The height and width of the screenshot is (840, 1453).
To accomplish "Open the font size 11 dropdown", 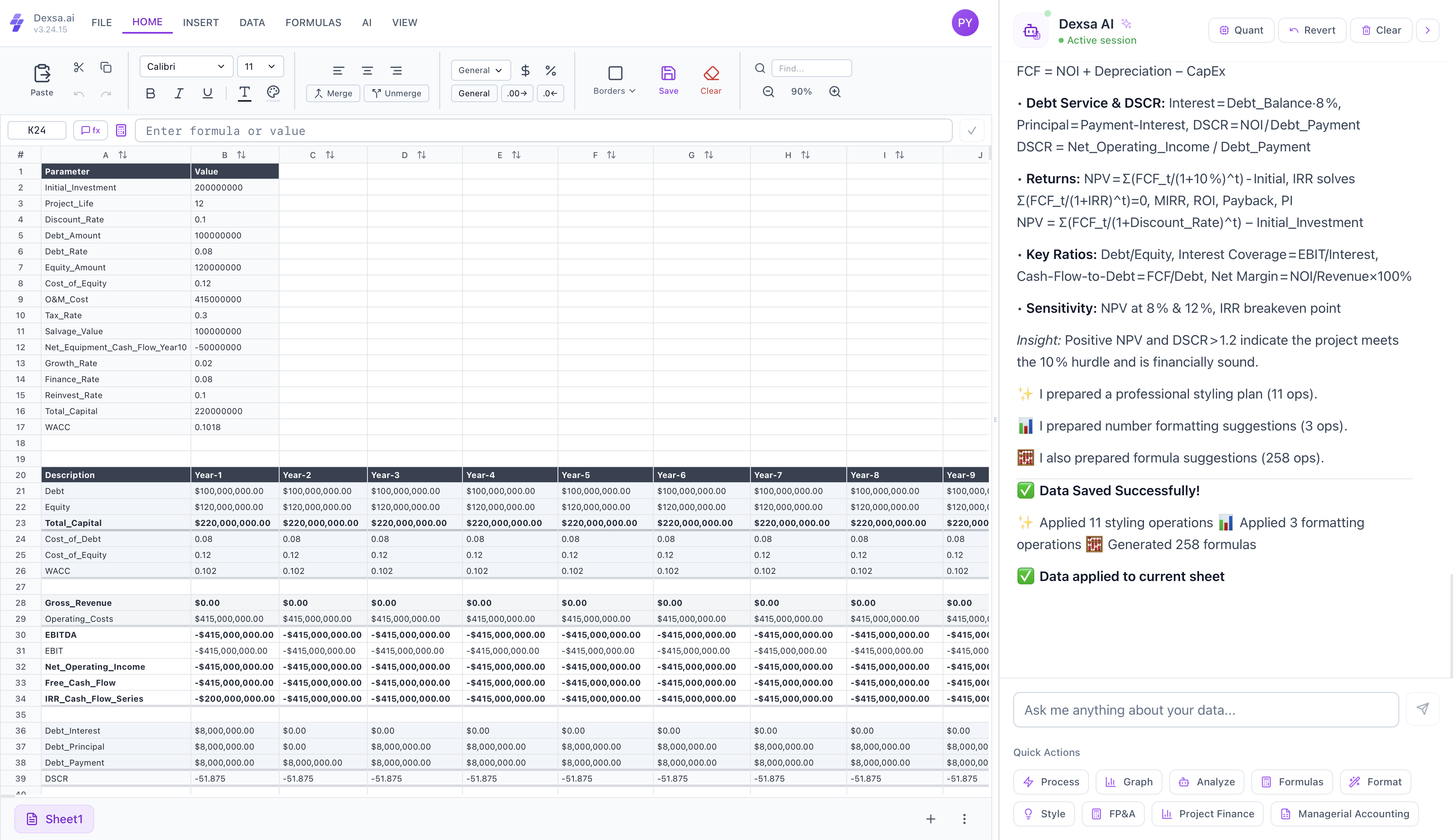I will tap(260, 67).
